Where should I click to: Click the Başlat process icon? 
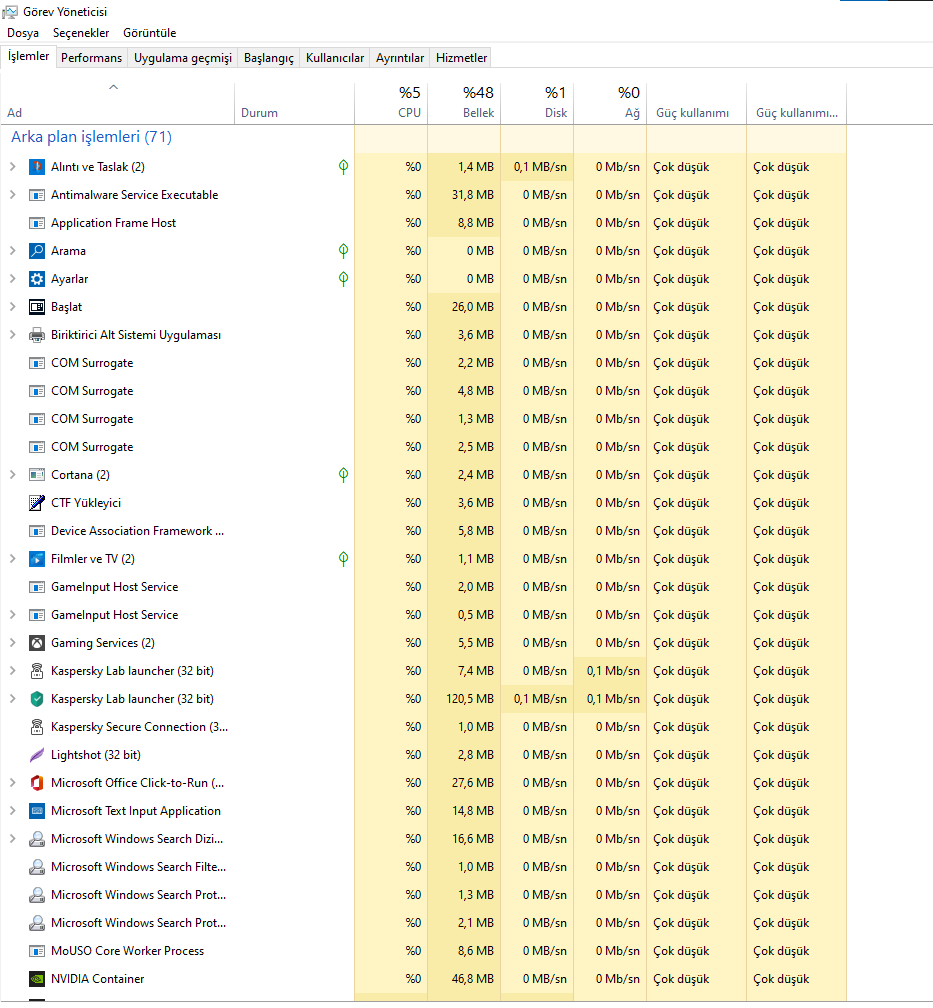37,307
